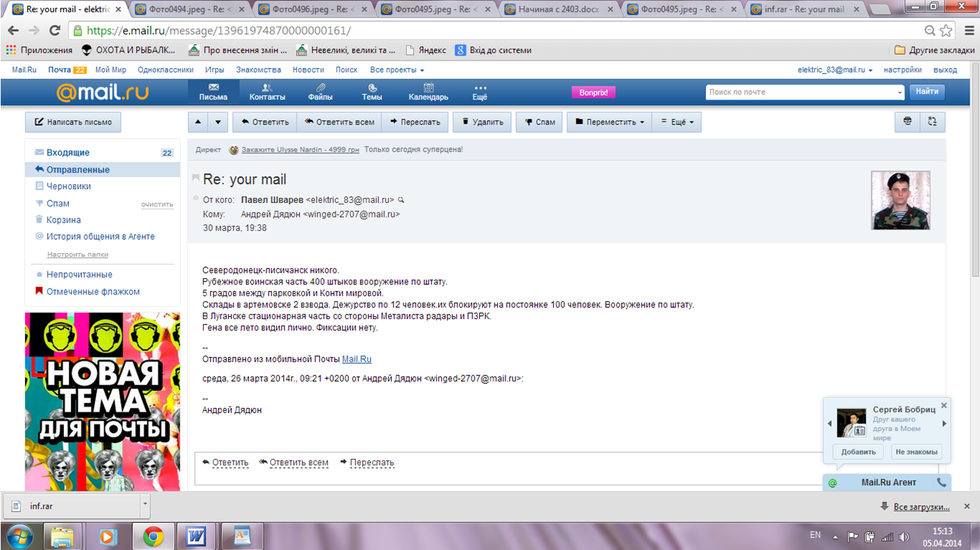The image size is (980, 550).
Task: Expand the Все проекты menu
Action: pos(397,70)
